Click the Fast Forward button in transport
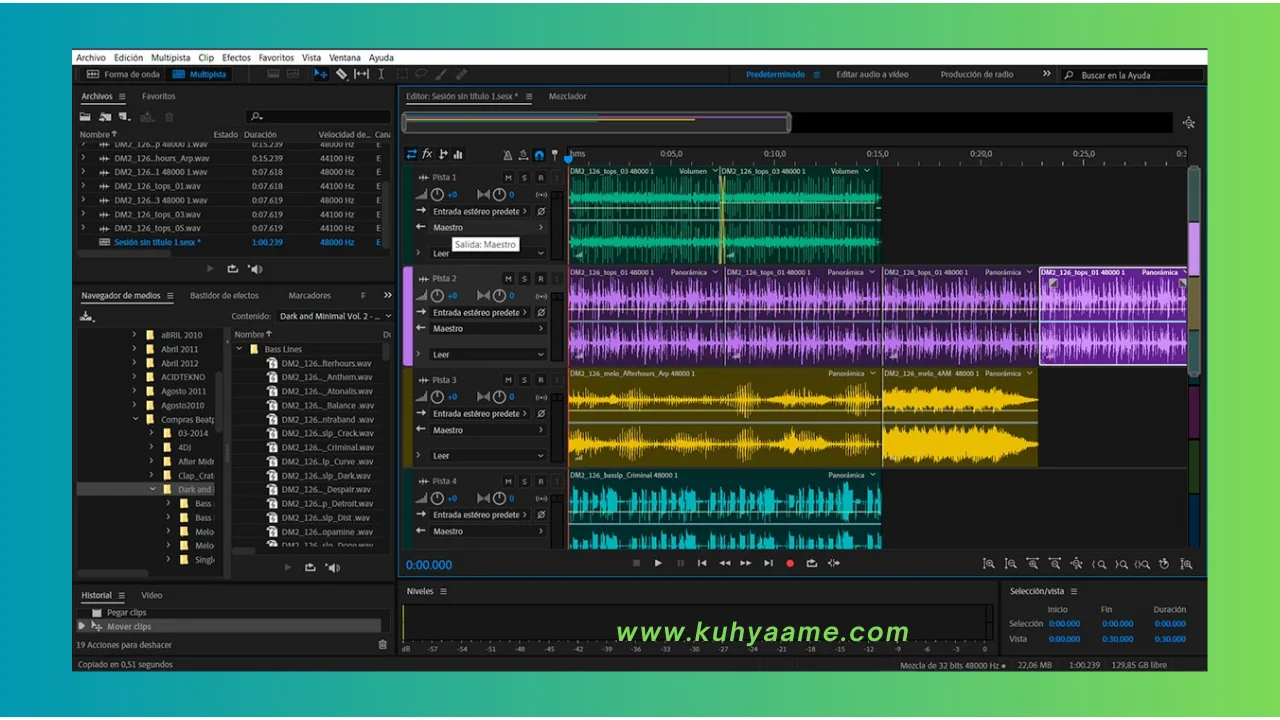 (746, 563)
